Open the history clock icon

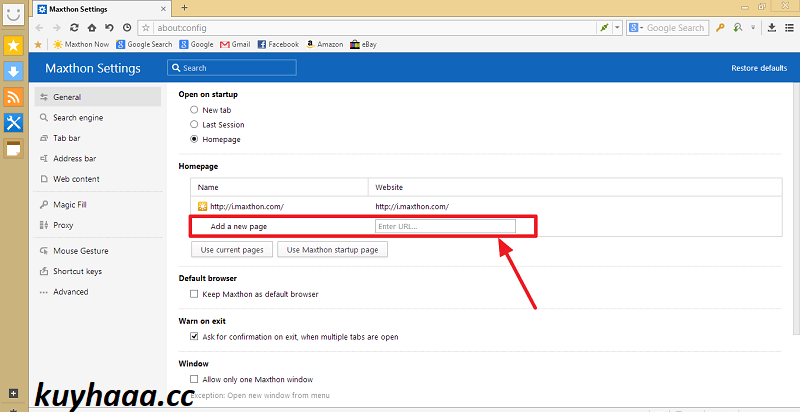click(127, 28)
